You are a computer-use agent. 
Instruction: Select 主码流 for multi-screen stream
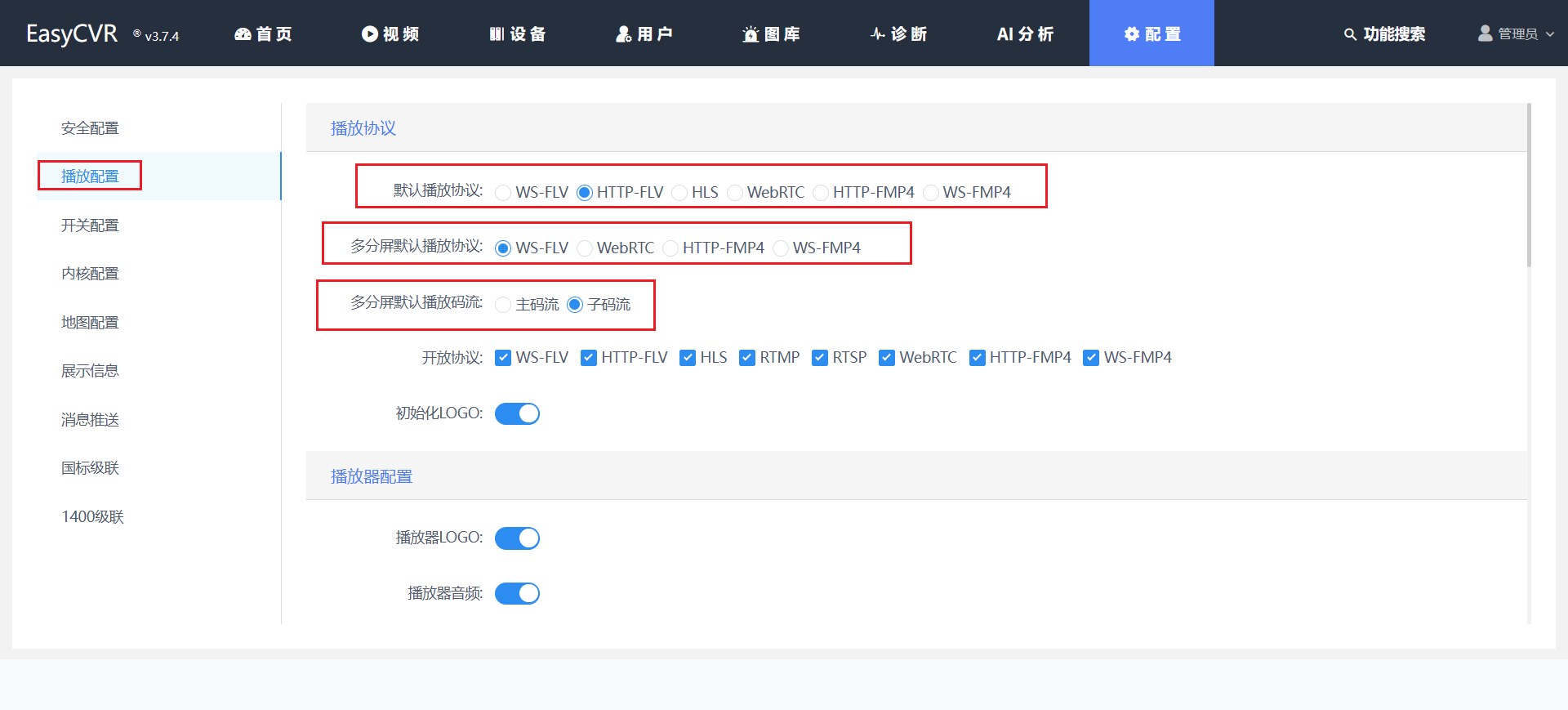coord(503,305)
